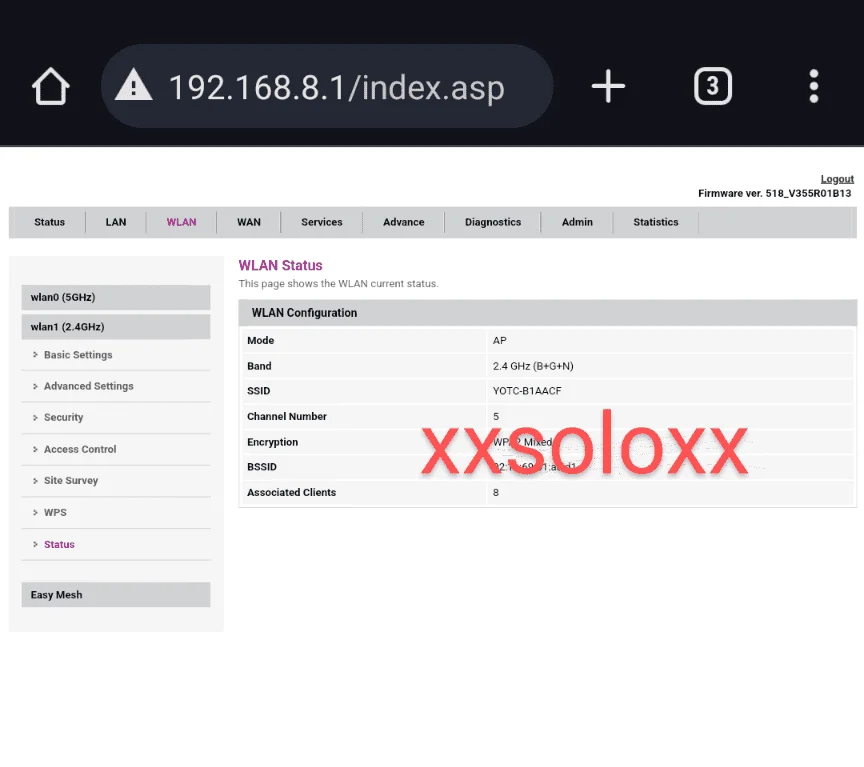Screen dimensions: 864x767
Task: Click the BSSID row label
Action: (262, 467)
